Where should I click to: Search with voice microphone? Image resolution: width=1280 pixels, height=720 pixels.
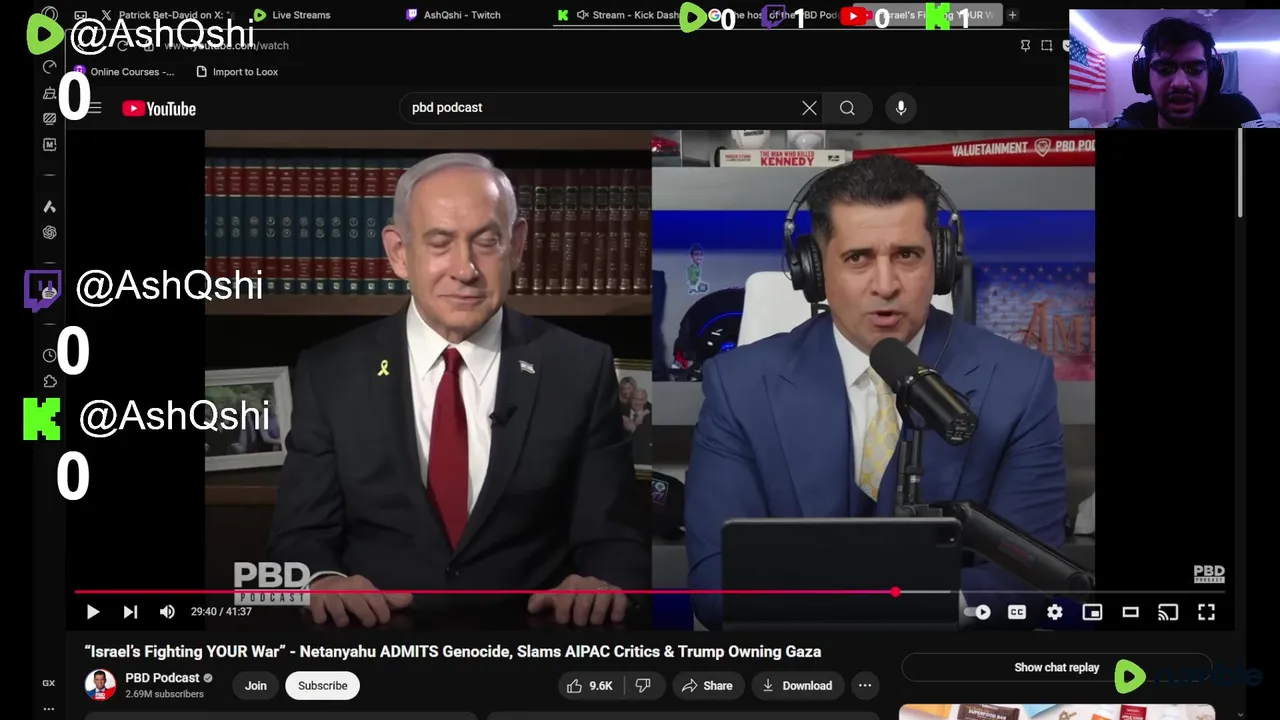(901, 108)
